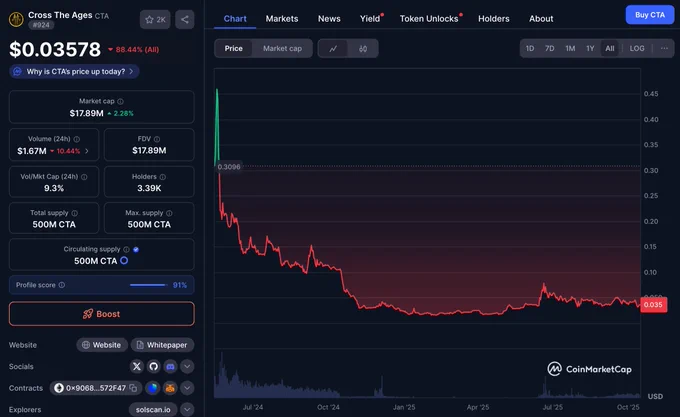Screen dimensions: 680x417
Task: Open the Holders tab
Action: (494, 19)
